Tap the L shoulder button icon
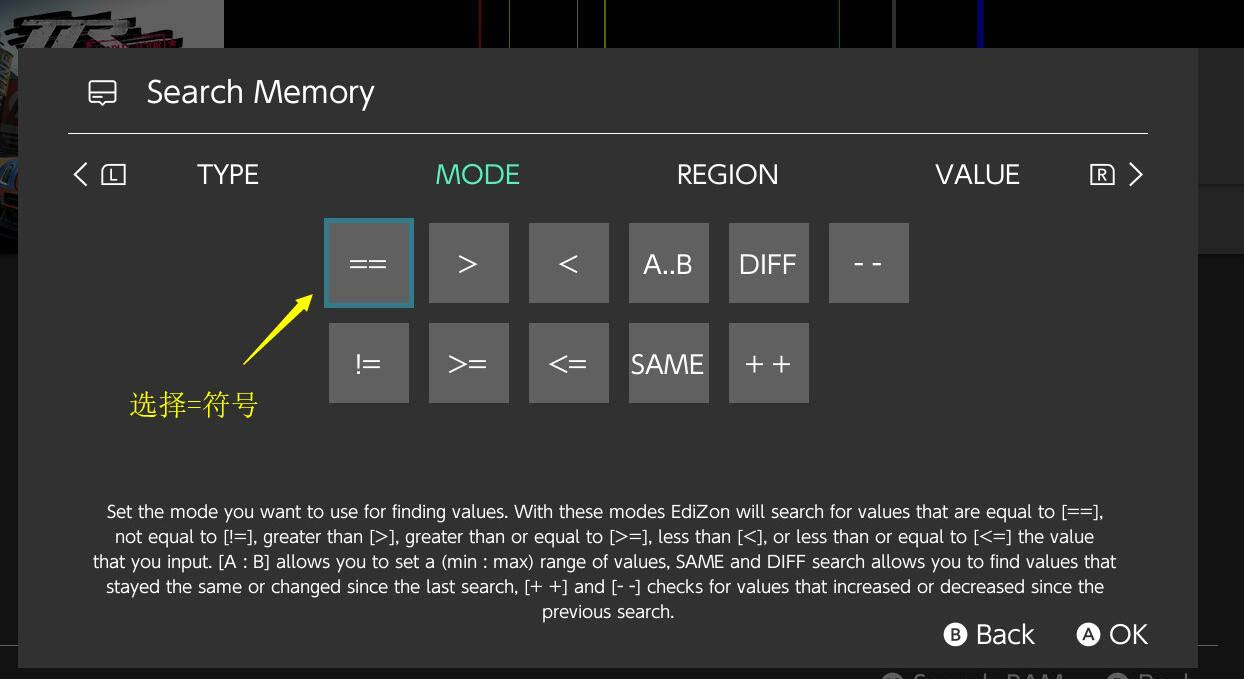Screen dimensions: 1244x679 click(x=114, y=175)
